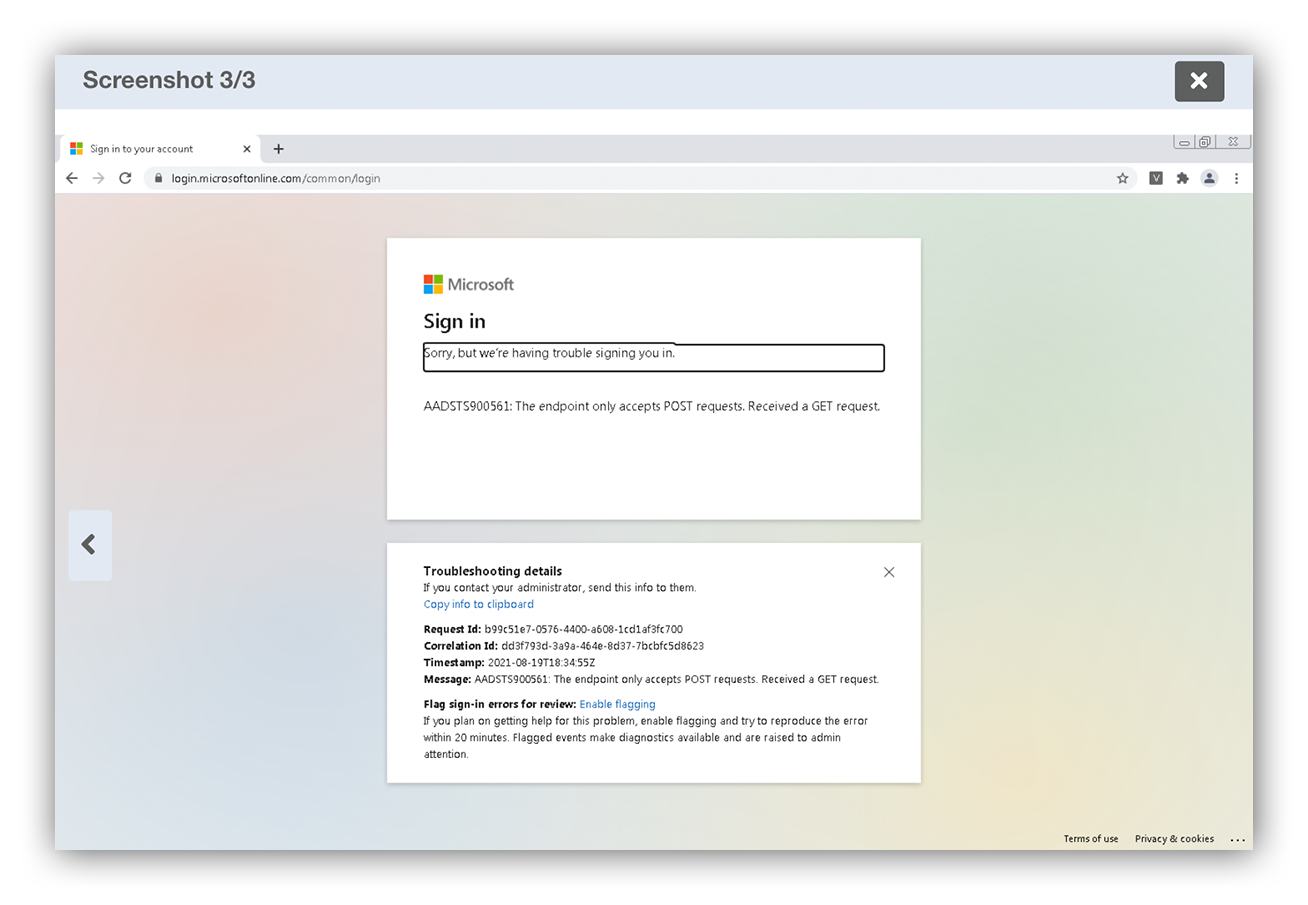Open the Chrome three-dot menu
The height and width of the screenshot is (905, 1308).
pyautogui.click(x=1237, y=178)
